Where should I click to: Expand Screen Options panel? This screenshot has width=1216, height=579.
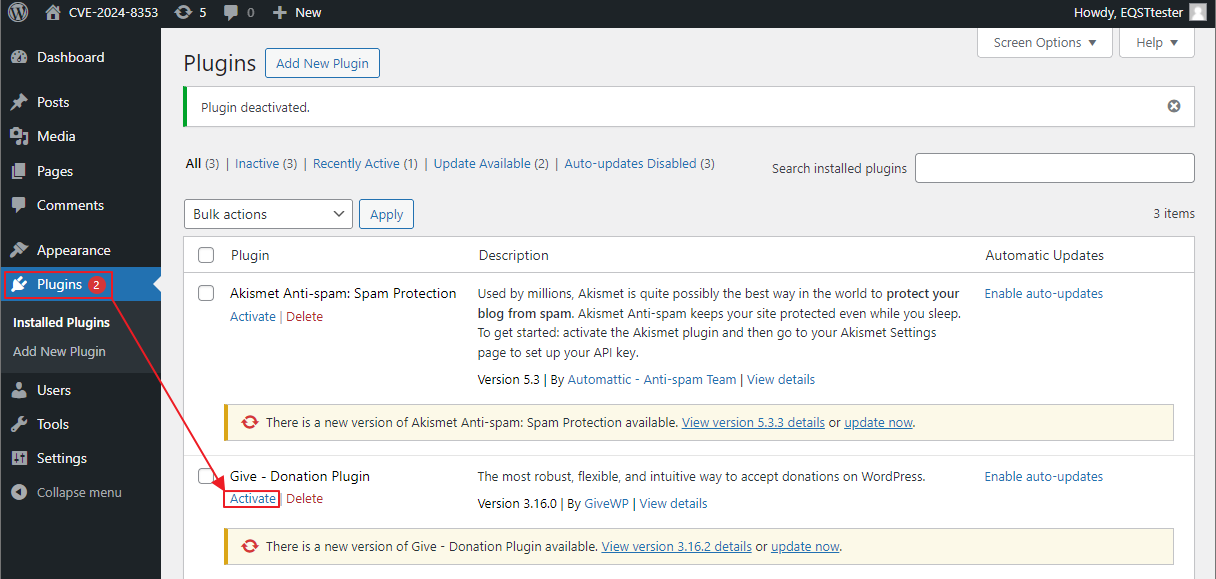point(1045,42)
